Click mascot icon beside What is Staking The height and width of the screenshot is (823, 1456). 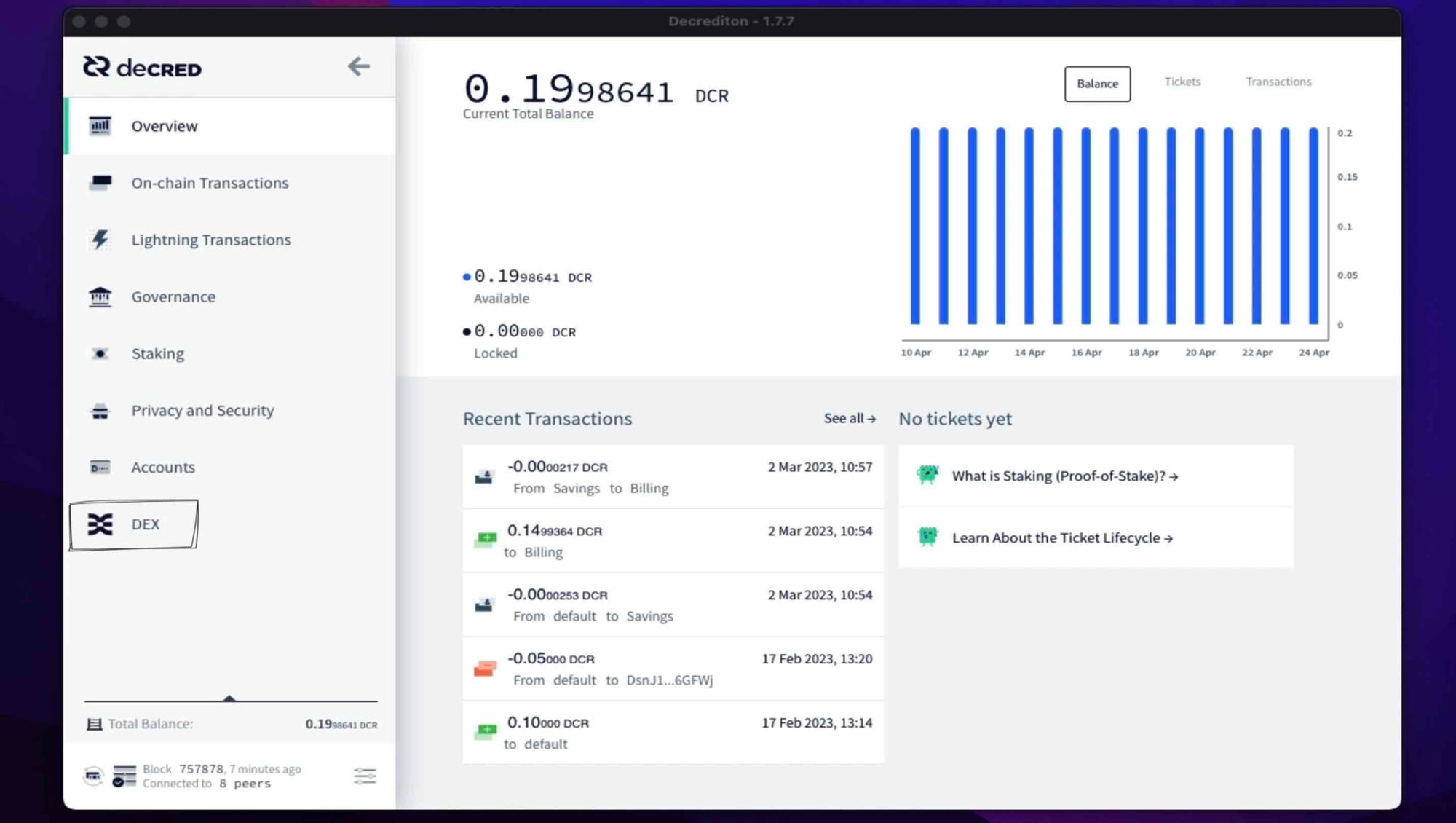(927, 475)
